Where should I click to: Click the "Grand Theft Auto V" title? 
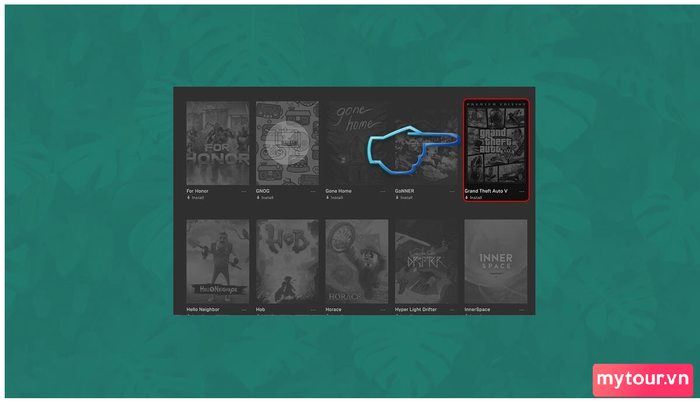pos(486,191)
